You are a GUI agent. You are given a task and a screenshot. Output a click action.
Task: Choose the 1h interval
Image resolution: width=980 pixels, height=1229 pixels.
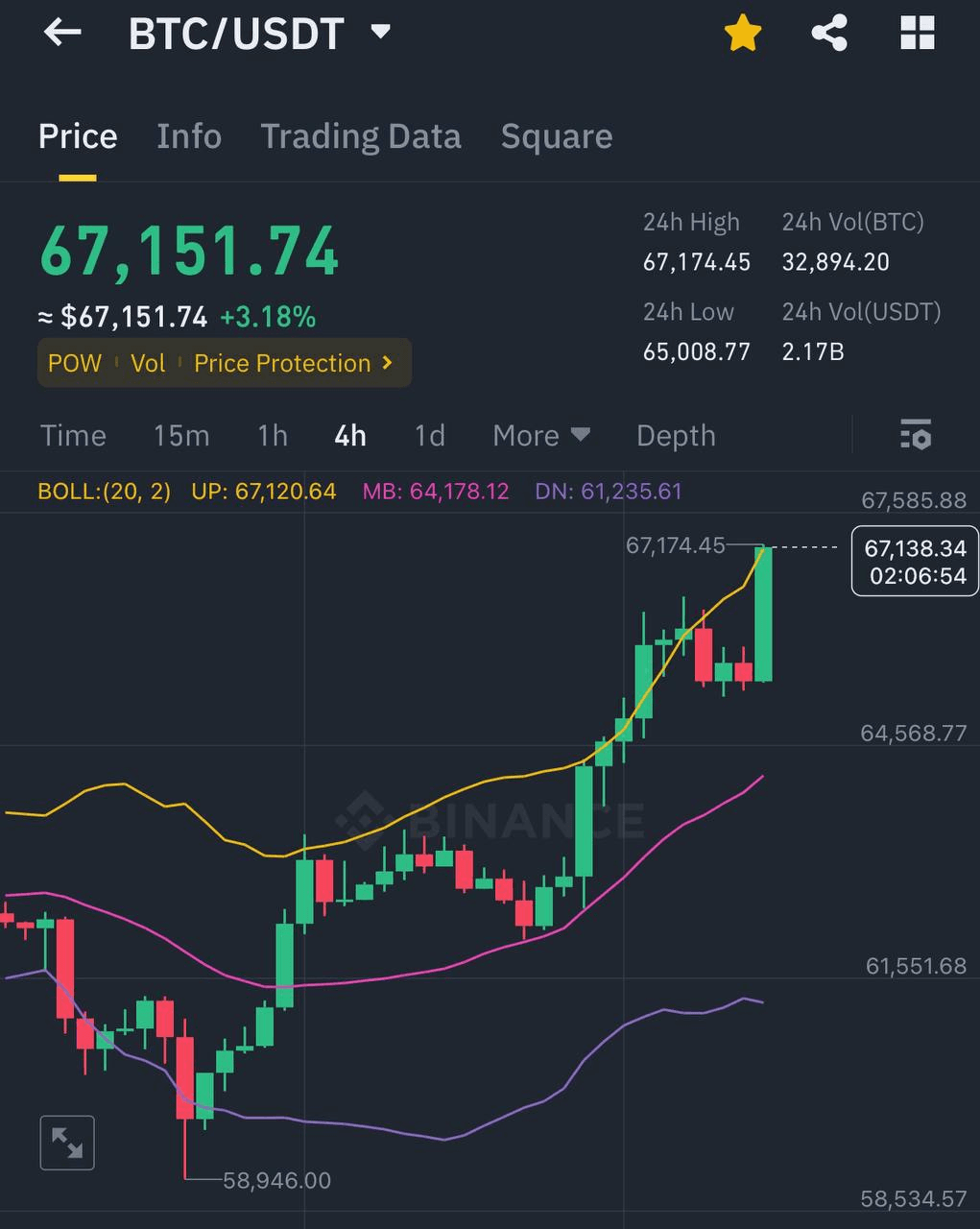(x=273, y=436)
